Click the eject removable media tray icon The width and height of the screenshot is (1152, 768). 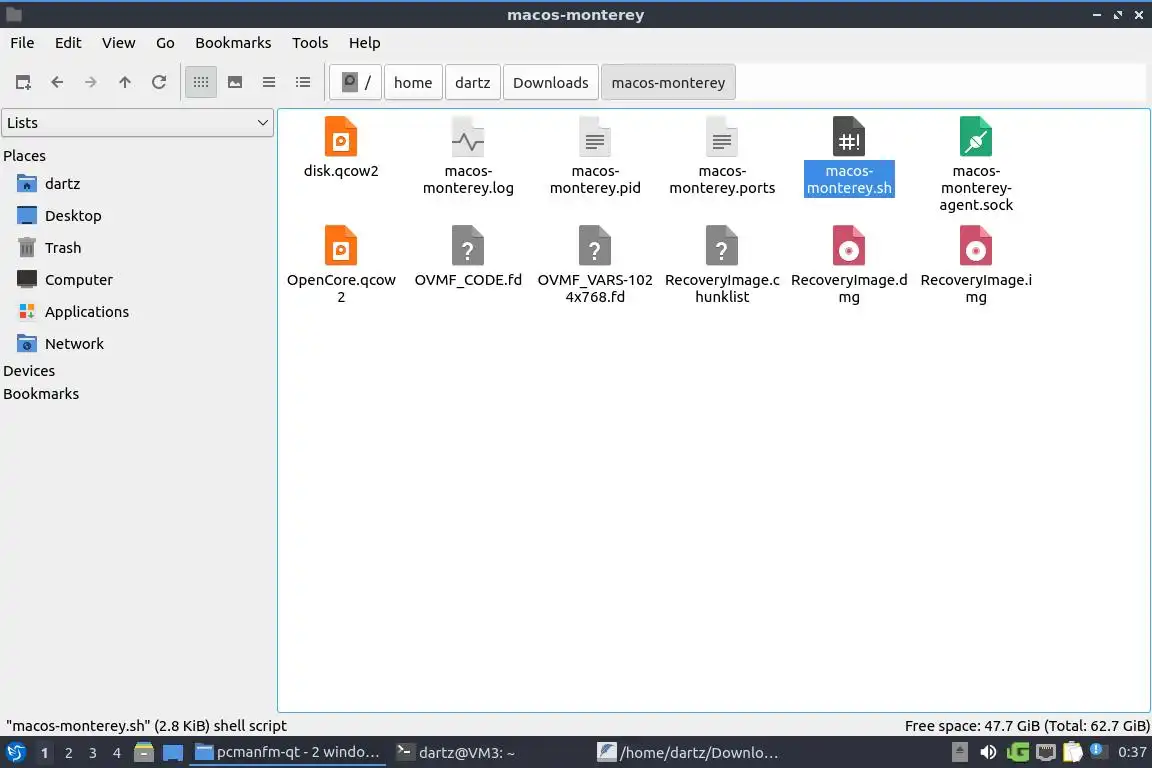(x=960, y=753)
